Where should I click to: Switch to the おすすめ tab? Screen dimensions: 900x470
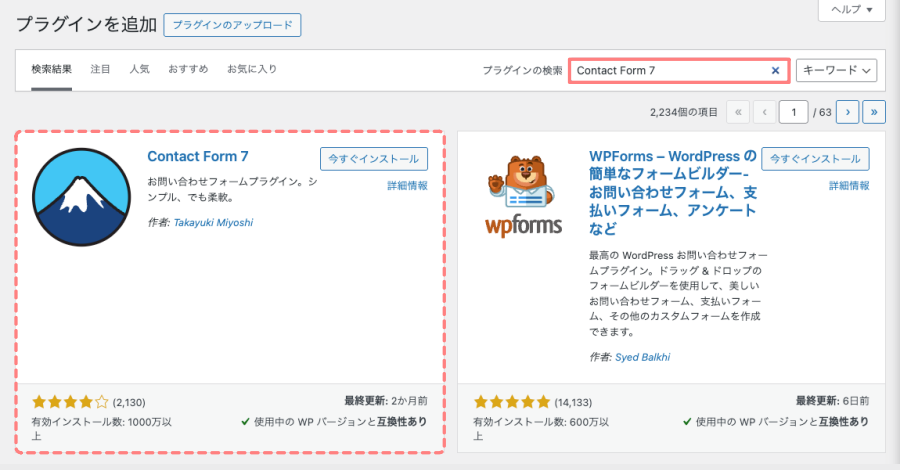tap(188, 69)
